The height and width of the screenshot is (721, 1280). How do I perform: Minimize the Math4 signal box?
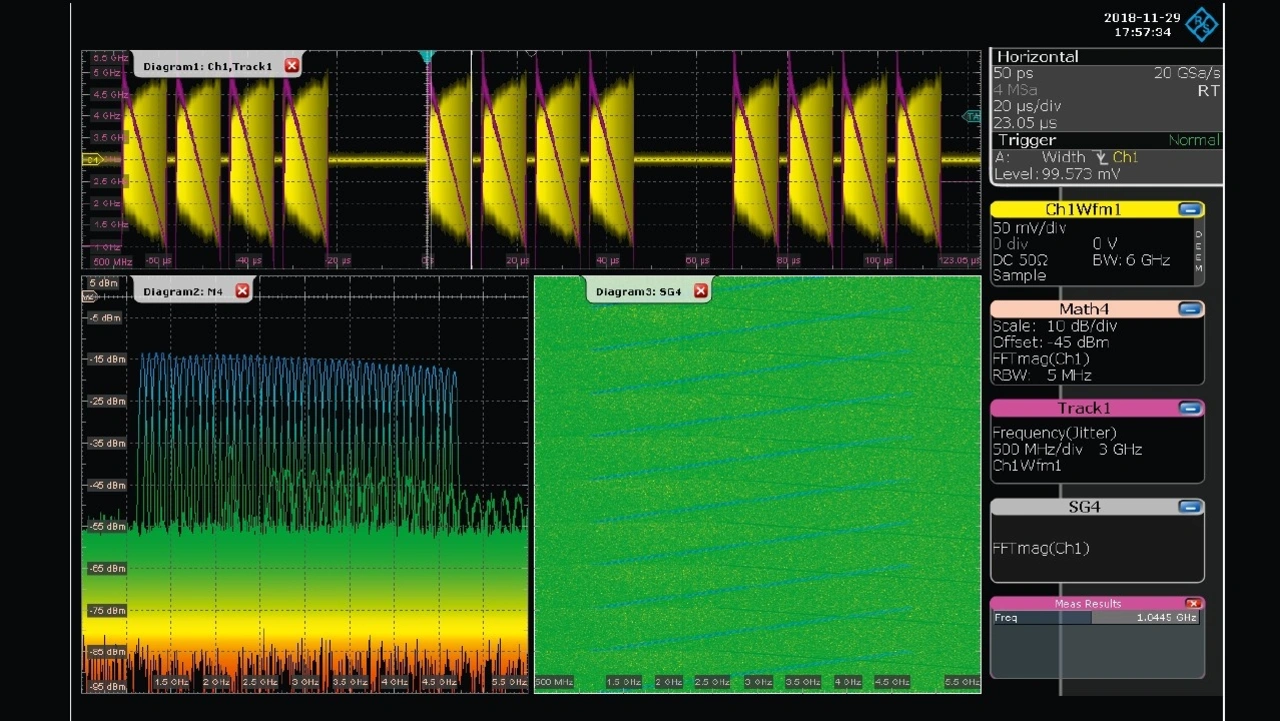(x=1189, y=309)
